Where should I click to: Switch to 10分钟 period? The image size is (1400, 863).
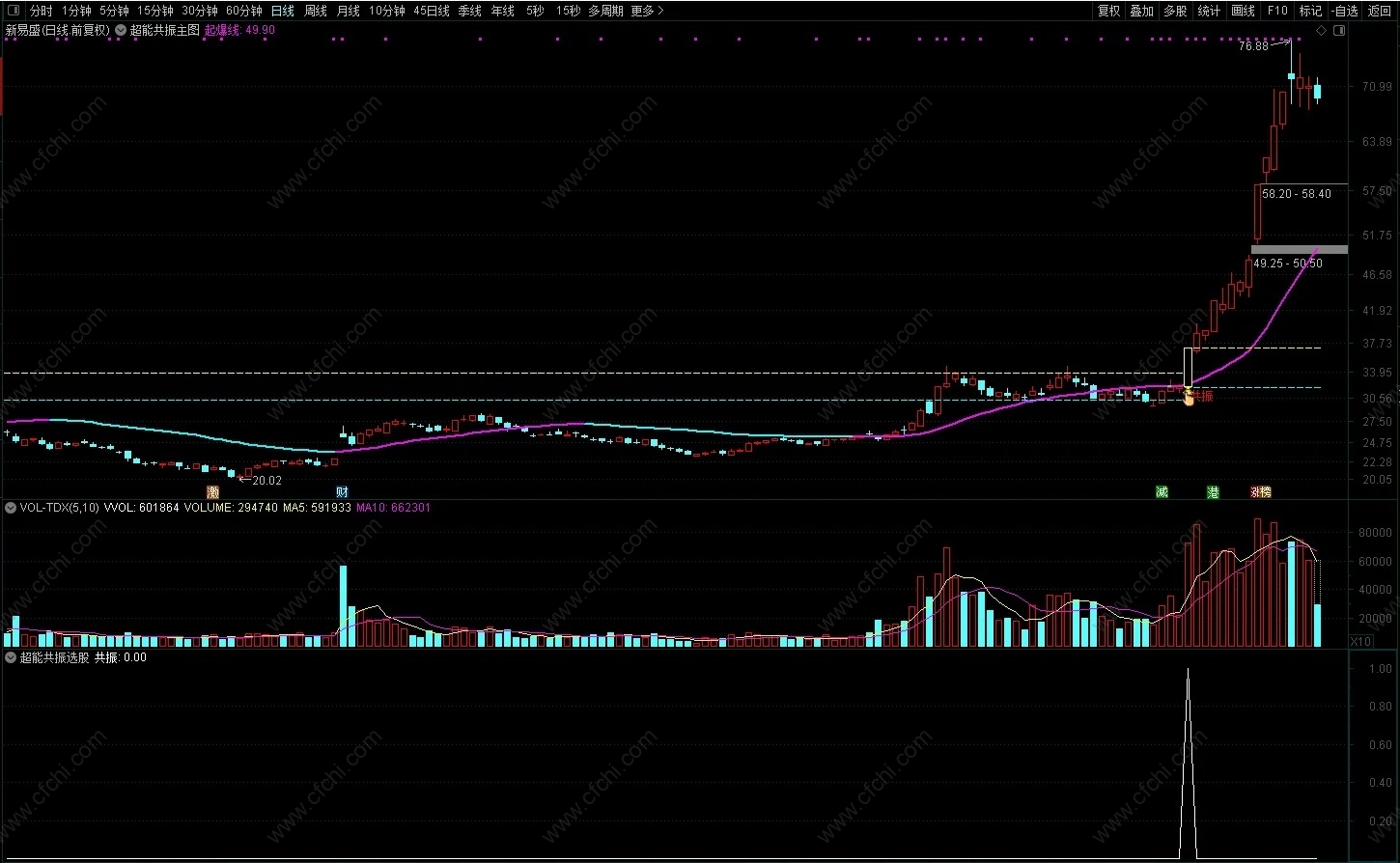coord(386,12)
